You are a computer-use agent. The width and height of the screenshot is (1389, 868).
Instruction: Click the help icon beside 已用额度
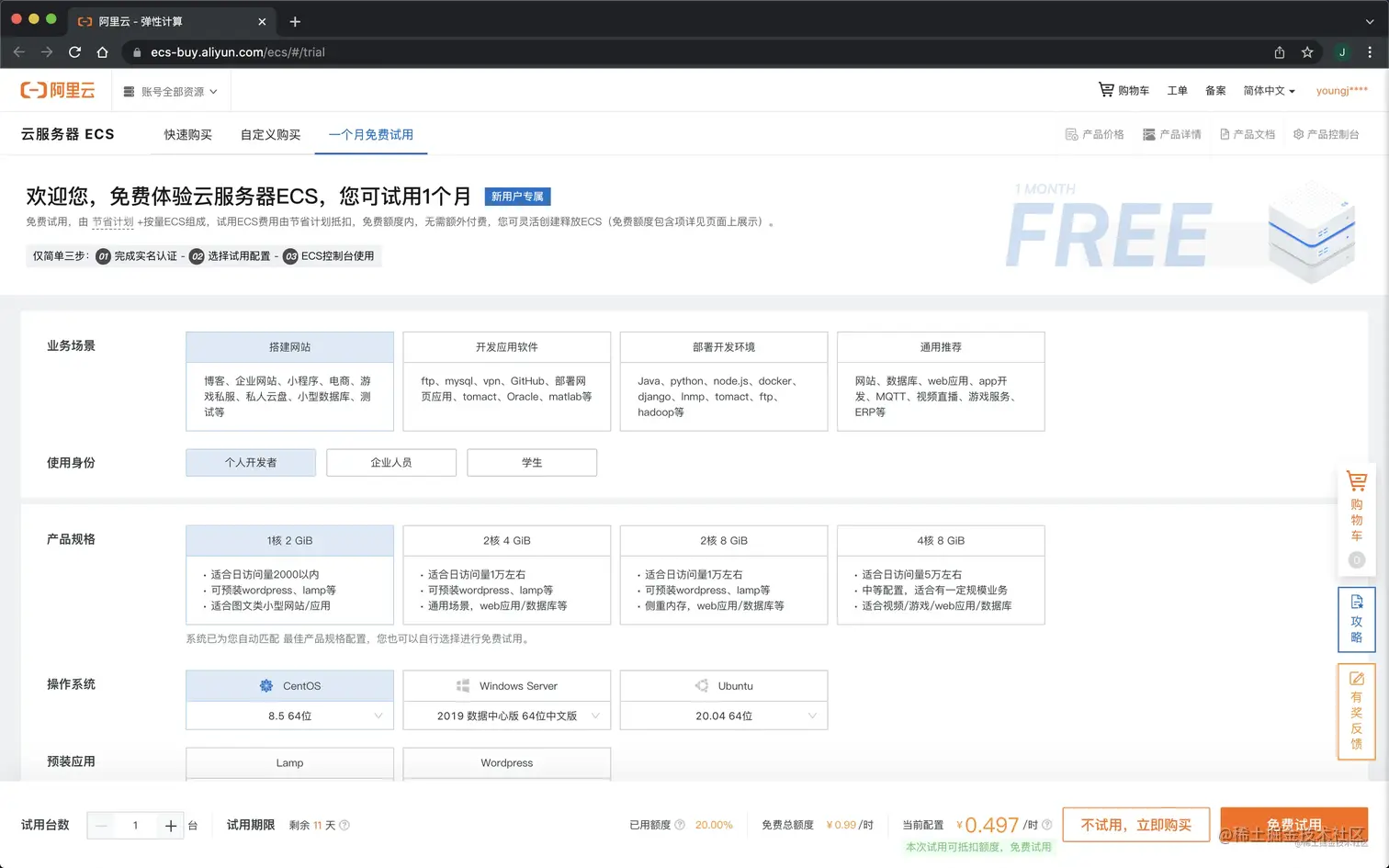[680, 825]
